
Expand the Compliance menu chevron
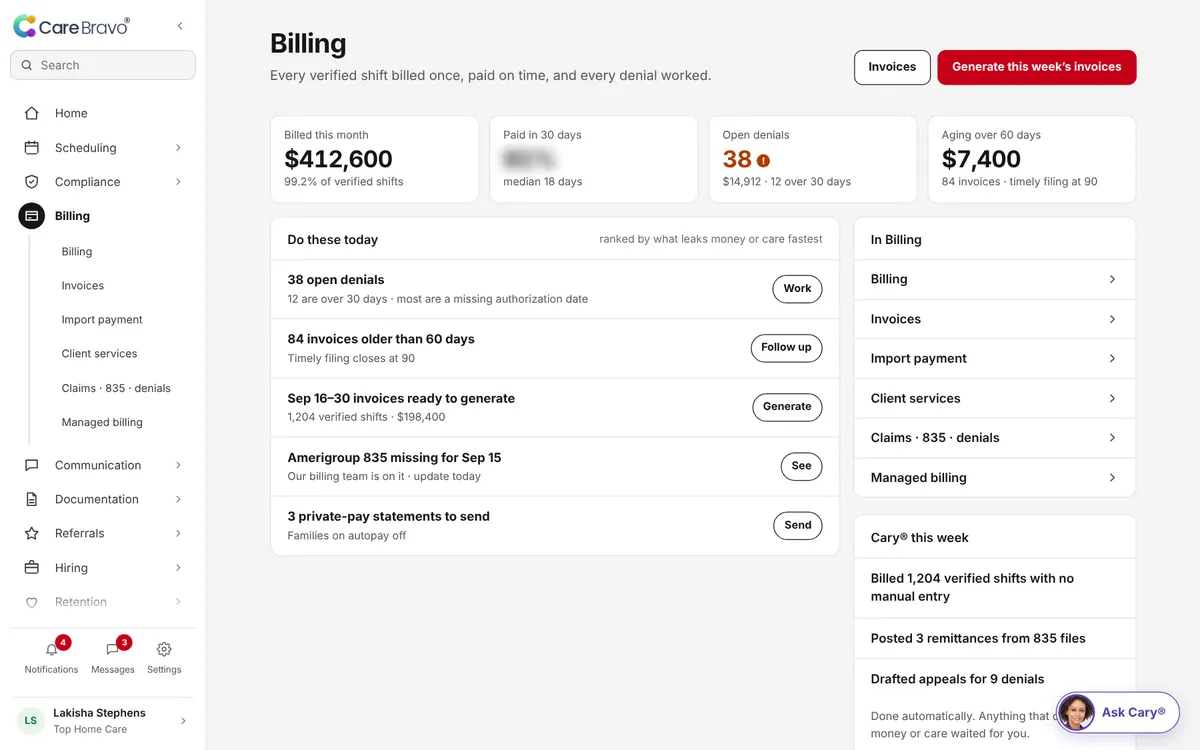[178, 181]
